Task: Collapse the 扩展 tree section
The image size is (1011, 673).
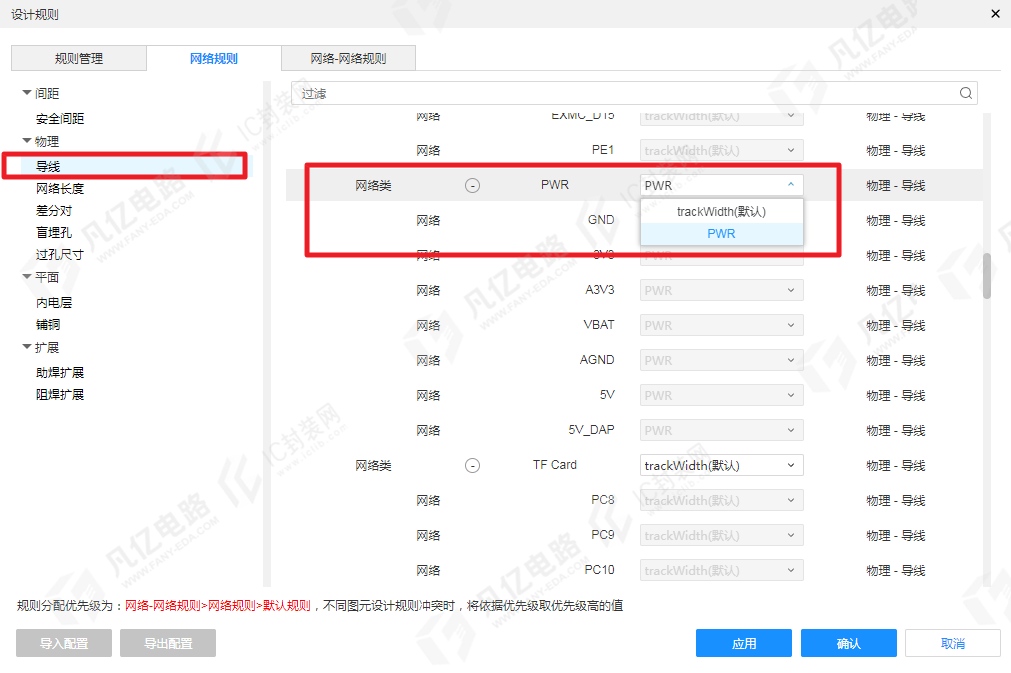Action: pos(27,347)
